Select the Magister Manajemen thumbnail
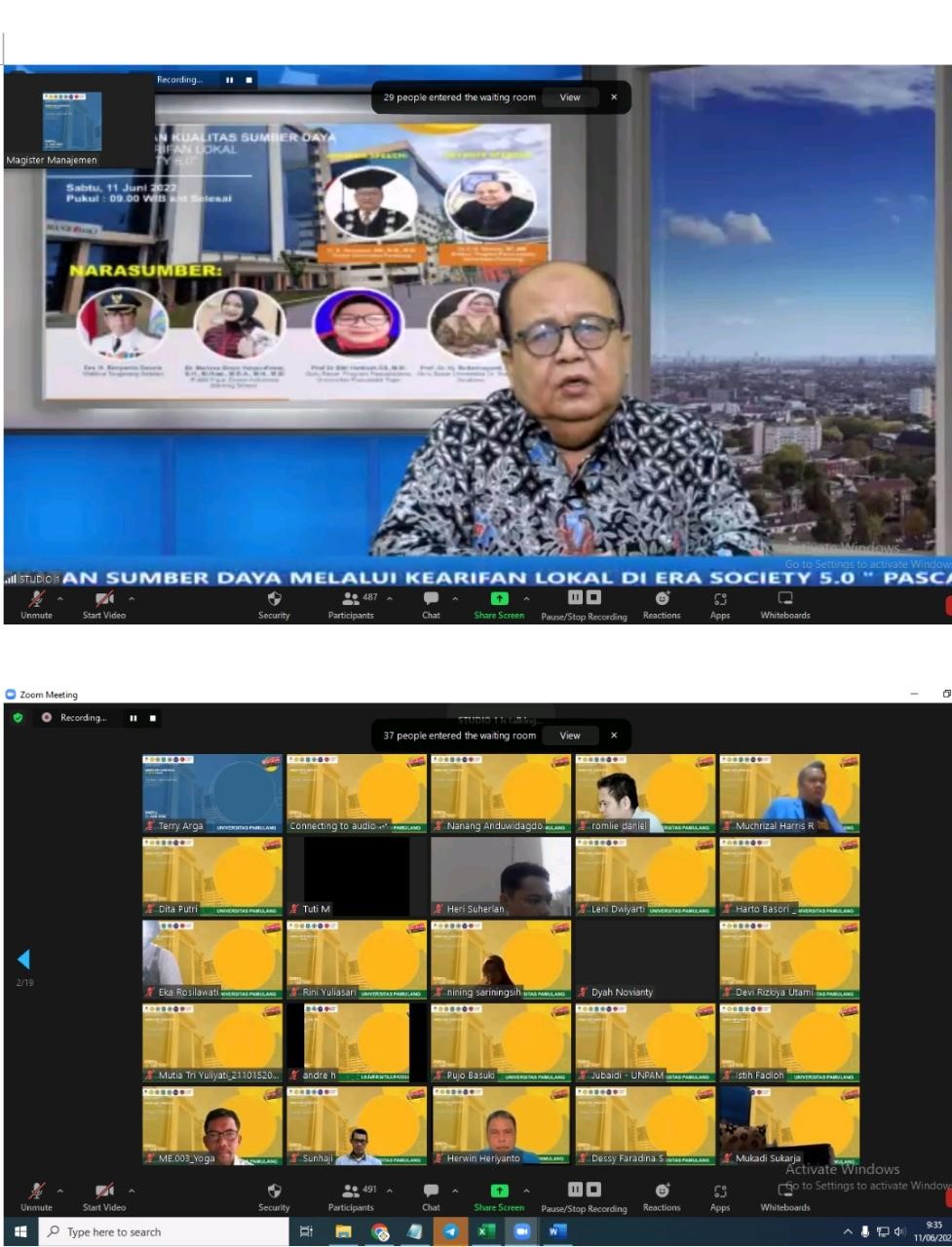This screenshot has height=1247, width=952. point(72,122)
